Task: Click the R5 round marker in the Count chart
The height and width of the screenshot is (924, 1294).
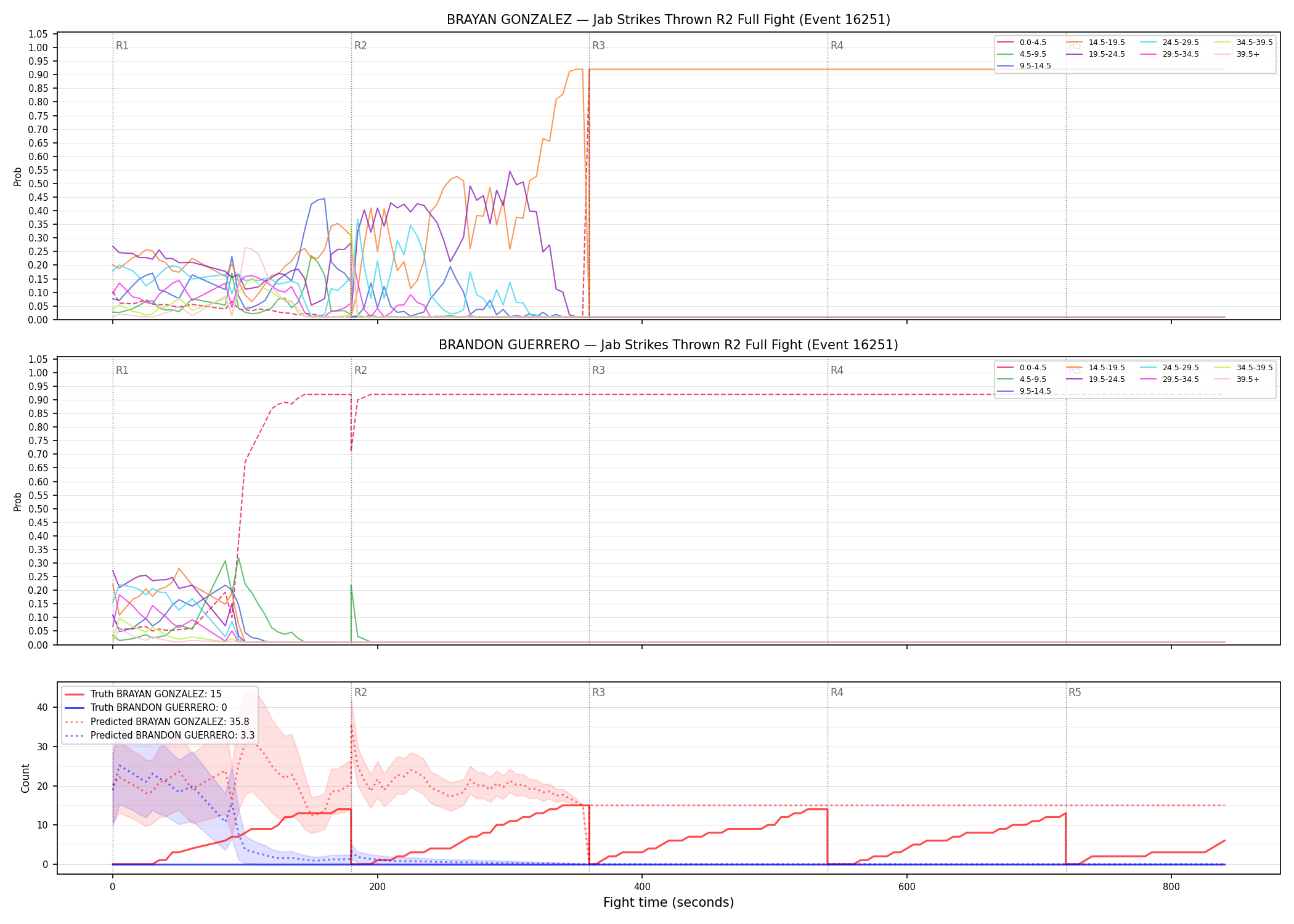Action: pyautogui.click(x=1075, y=692)
